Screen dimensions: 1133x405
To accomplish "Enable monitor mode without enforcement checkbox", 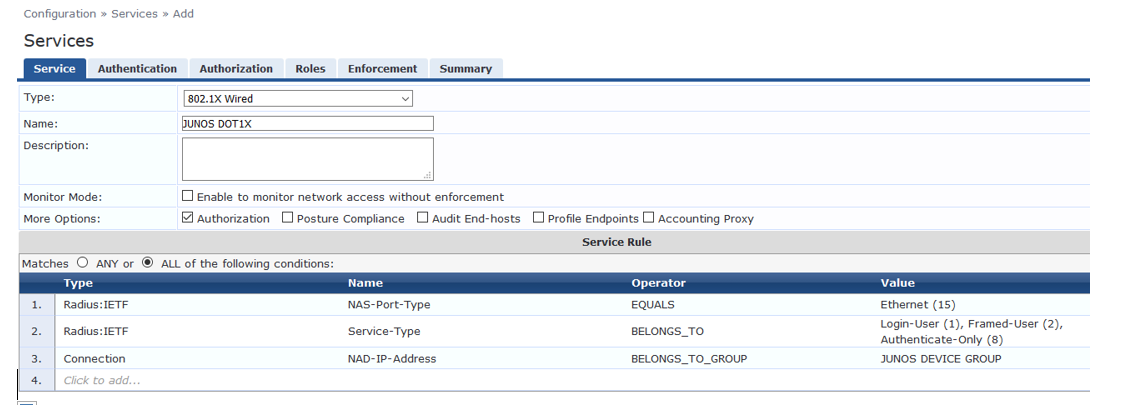I will click(187, 197).
